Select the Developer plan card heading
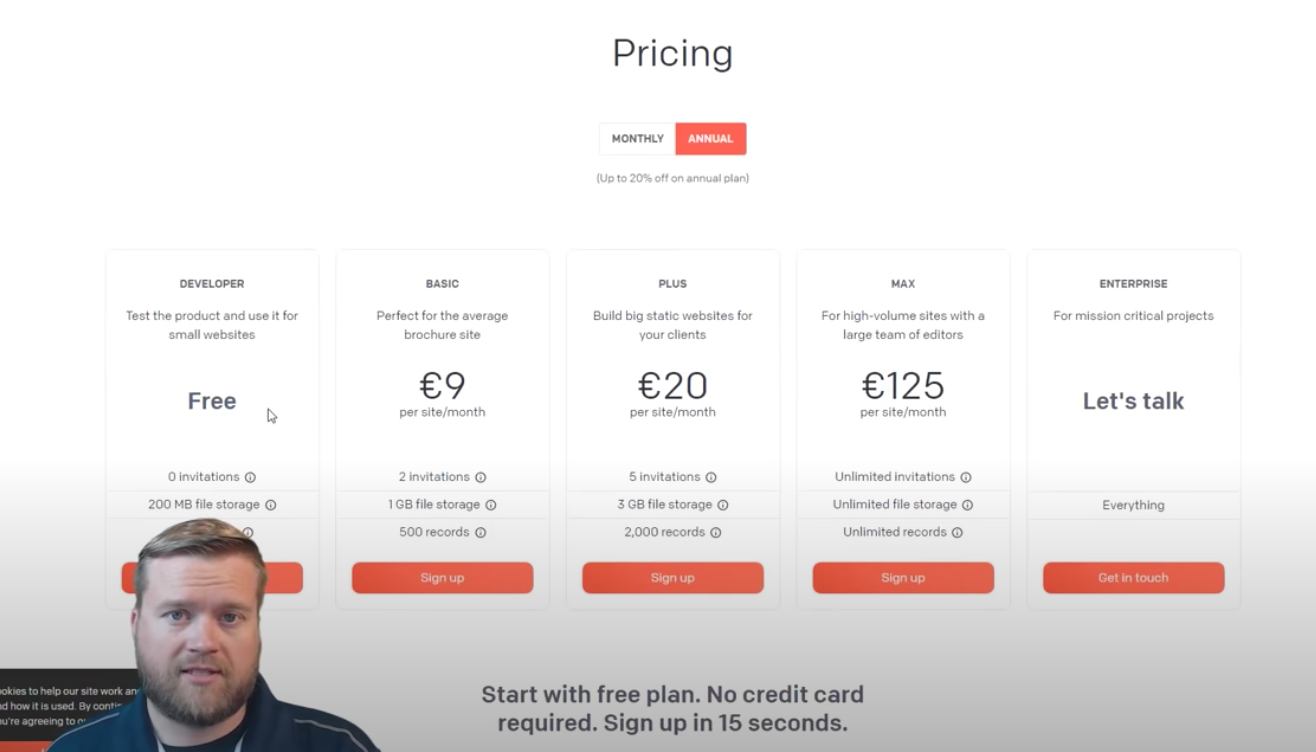The image size is (1316, 752). (212, 284)
